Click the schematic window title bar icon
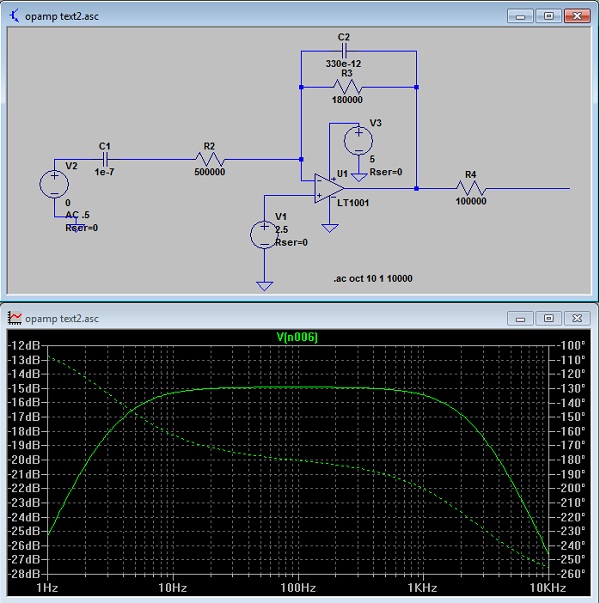 pos(15,16)
